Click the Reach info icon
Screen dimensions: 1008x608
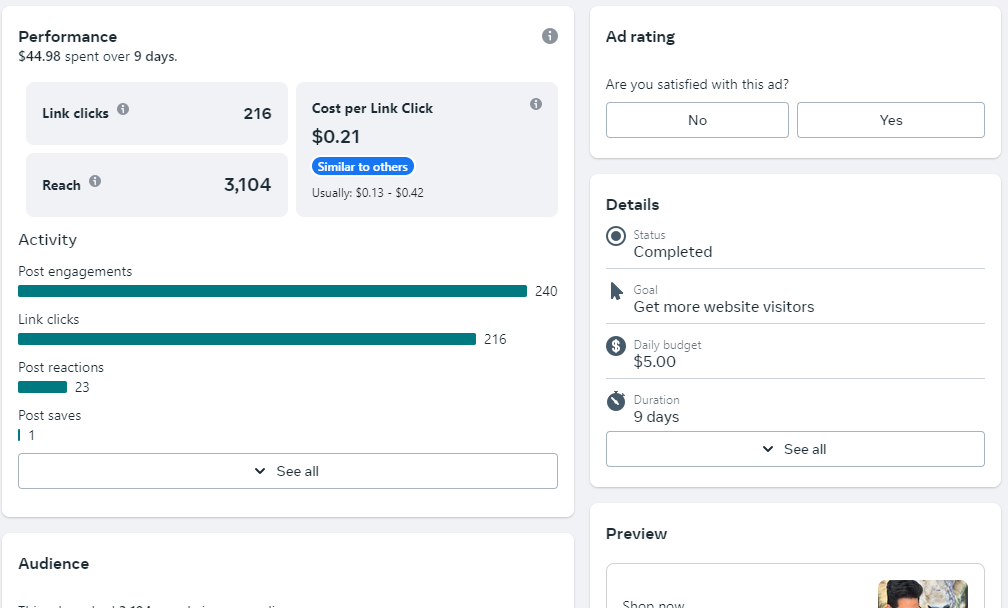[95, 181]
